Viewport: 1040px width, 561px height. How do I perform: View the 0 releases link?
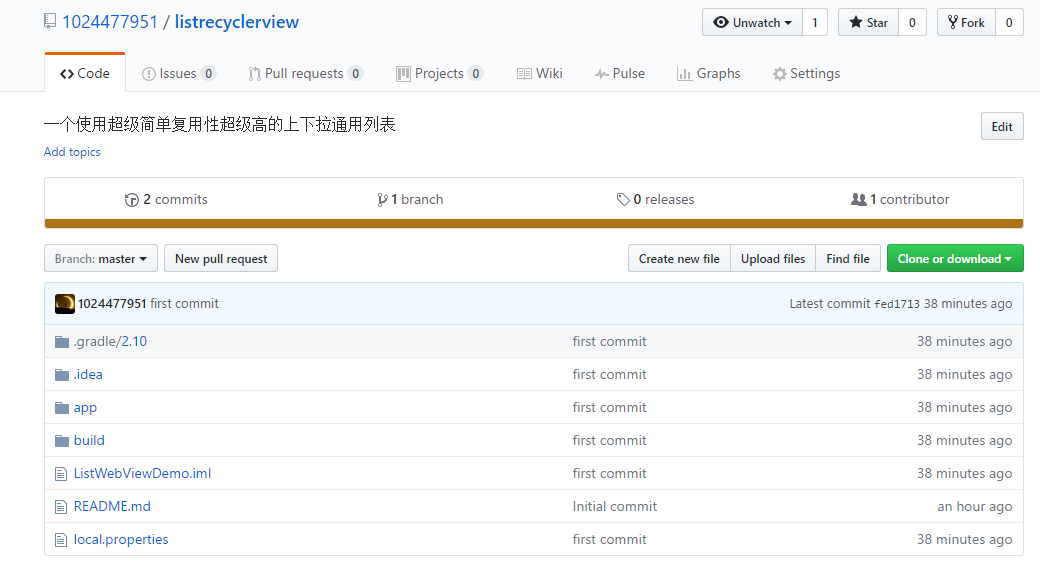(x=655, y=200)
